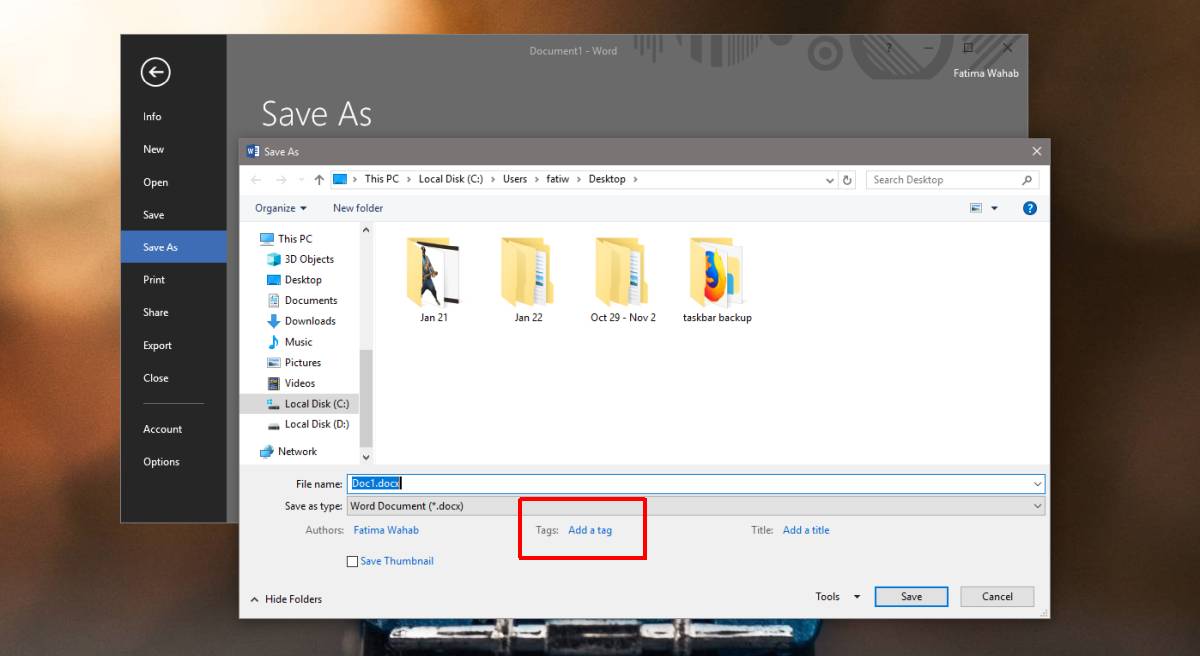Image resolution: width=1200 pixels, height=656 pixels.
Task: Click the navigation pane scroll down arrow
Action: [366, 456]
